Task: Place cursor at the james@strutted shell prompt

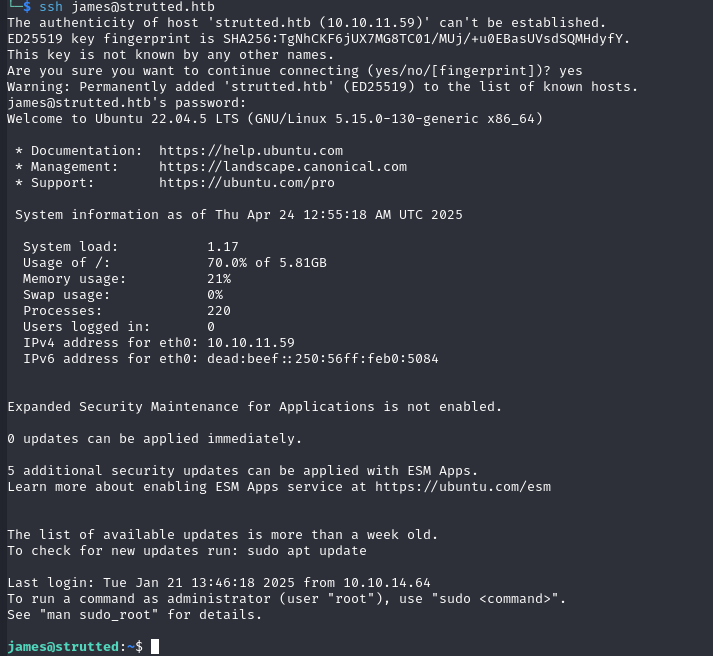Action: coord(75,646)
